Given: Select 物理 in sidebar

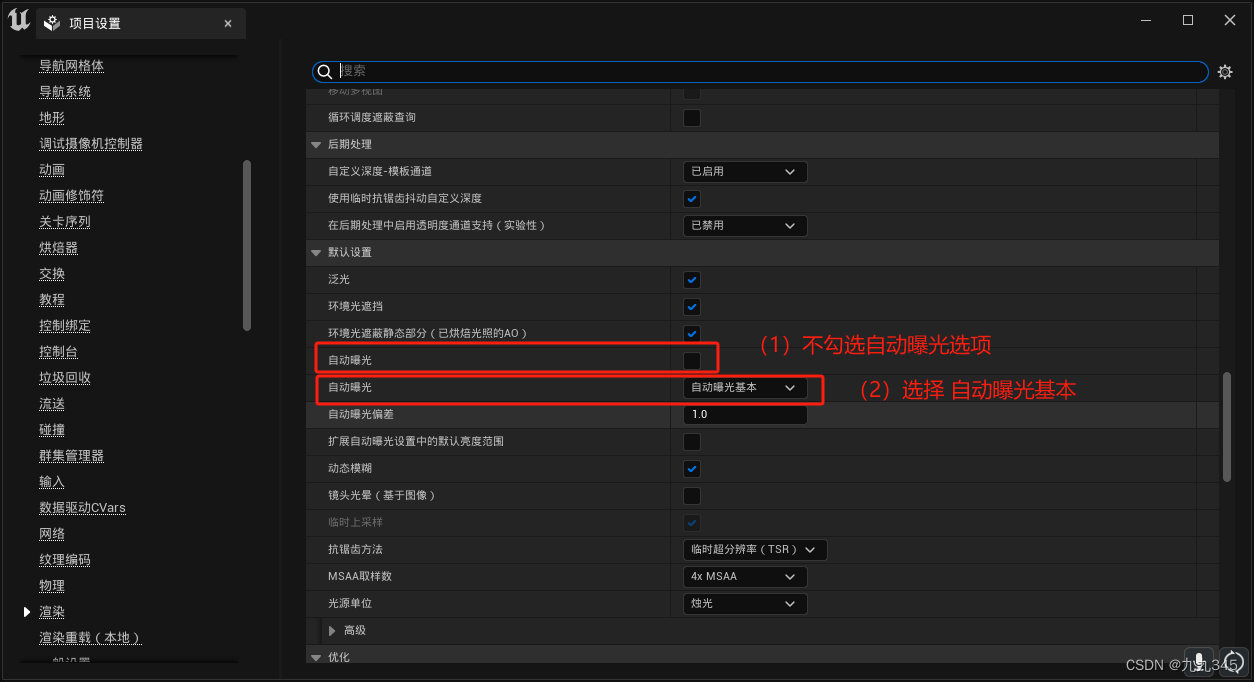Looking at the screenshot, I should coord(52,586).
